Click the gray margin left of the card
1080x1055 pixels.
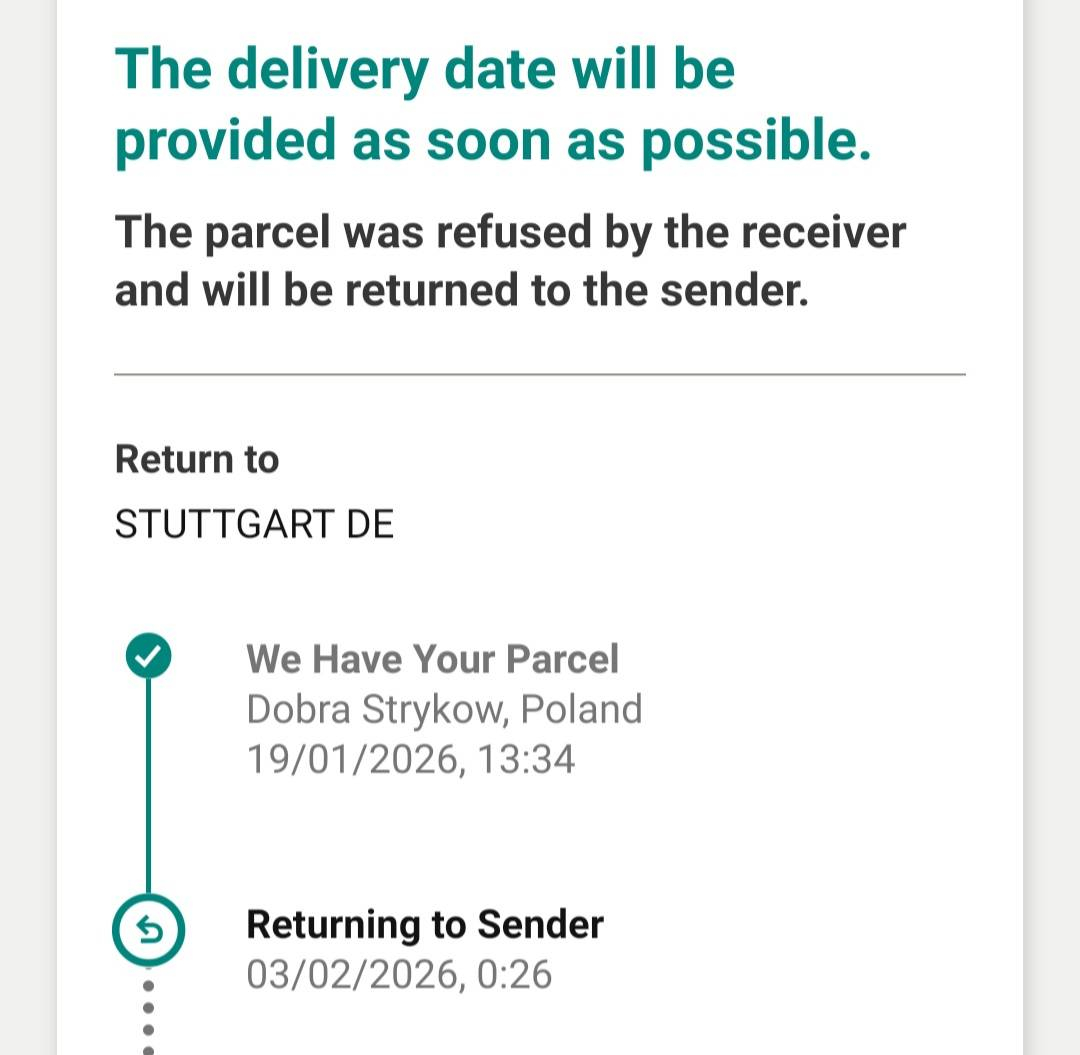coord(27,500)
